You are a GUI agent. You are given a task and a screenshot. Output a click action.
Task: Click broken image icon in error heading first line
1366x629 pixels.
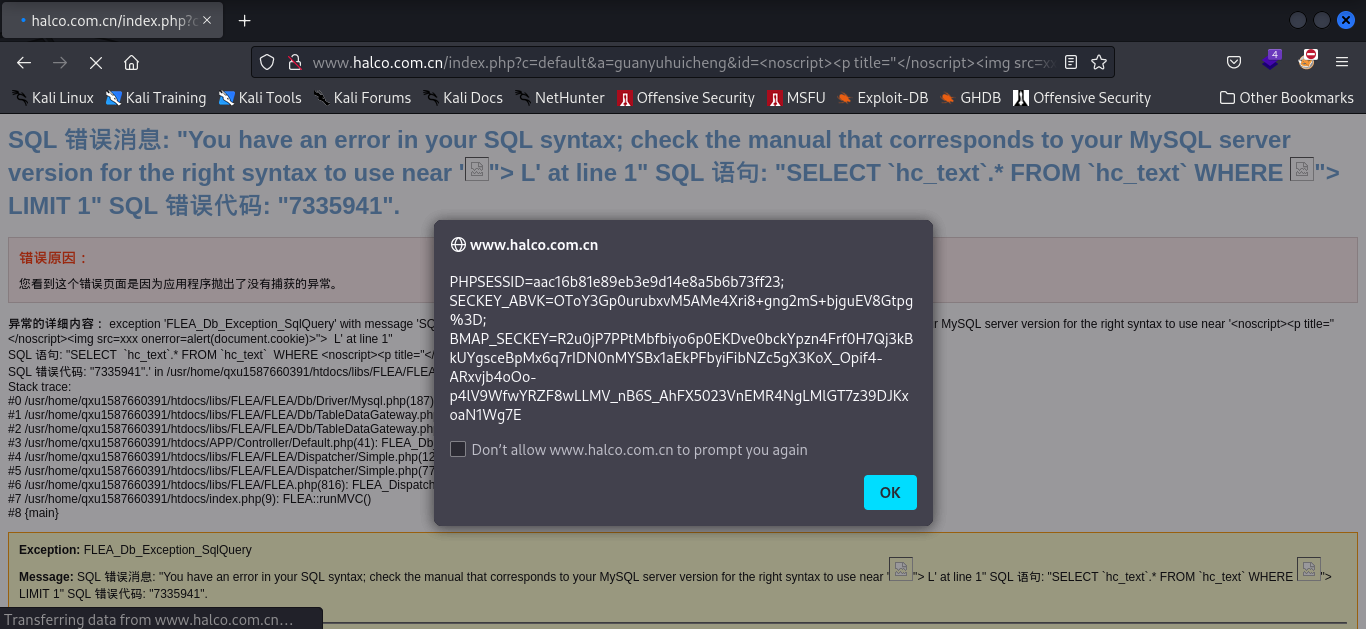(477, 170)
